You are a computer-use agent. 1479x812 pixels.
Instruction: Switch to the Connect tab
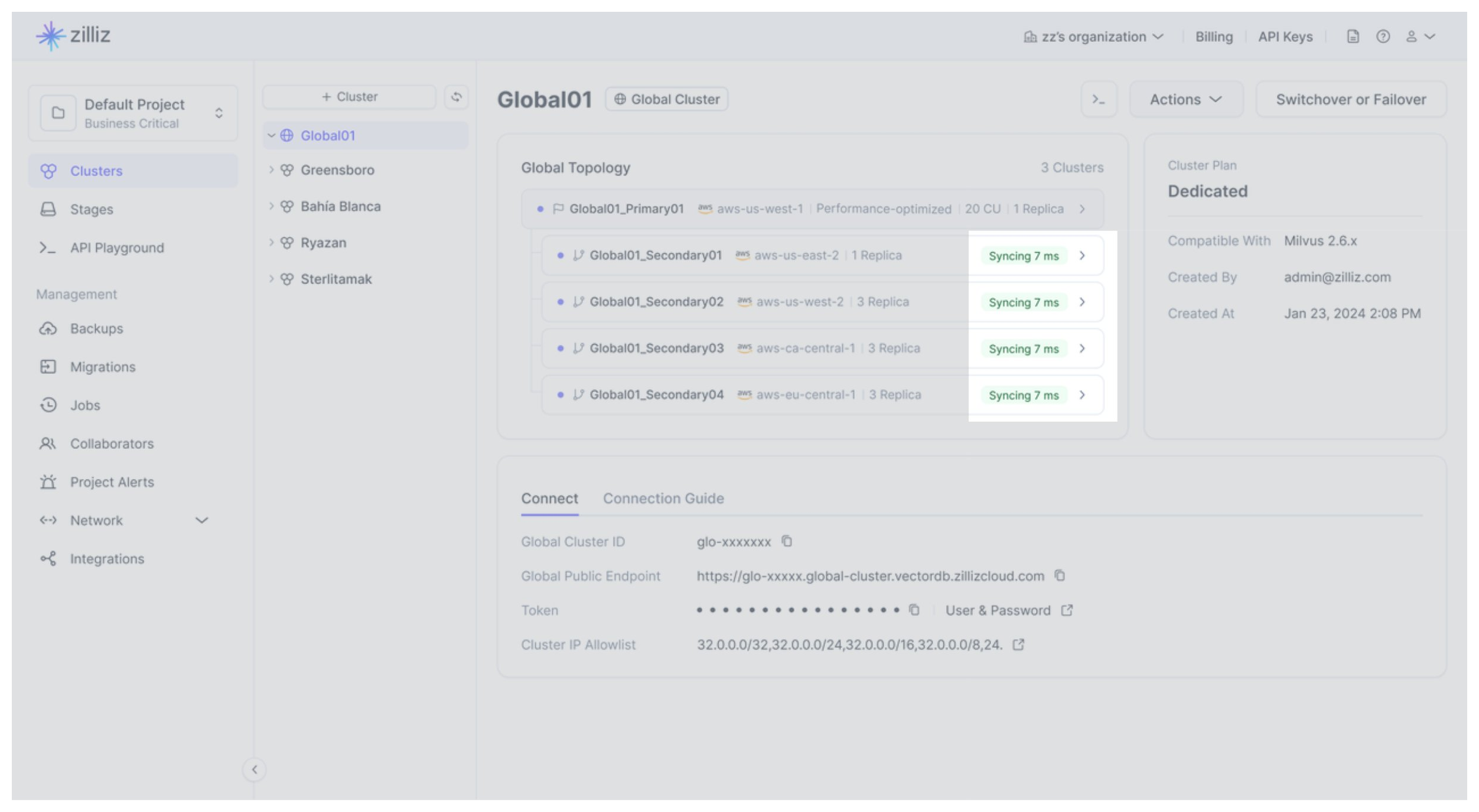tap(549, 498)
